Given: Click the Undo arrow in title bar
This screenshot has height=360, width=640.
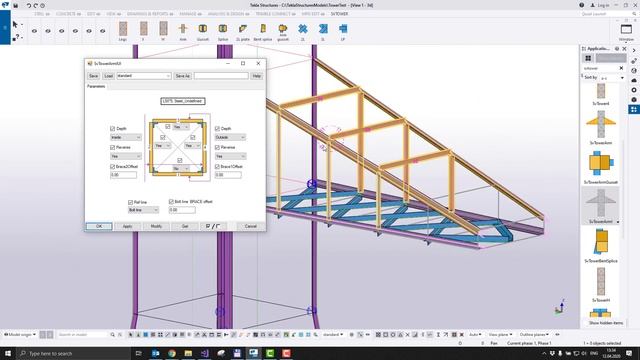Looking at the screenshot, I should point(29,6).
